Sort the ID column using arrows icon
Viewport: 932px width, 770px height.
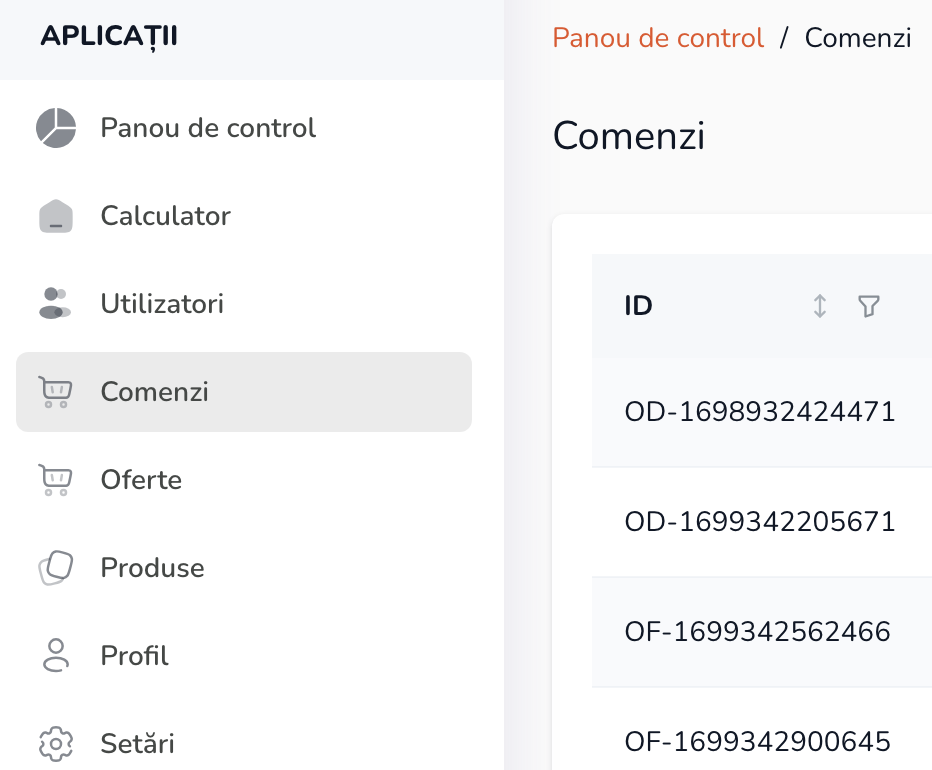click(x=820, y=306)
